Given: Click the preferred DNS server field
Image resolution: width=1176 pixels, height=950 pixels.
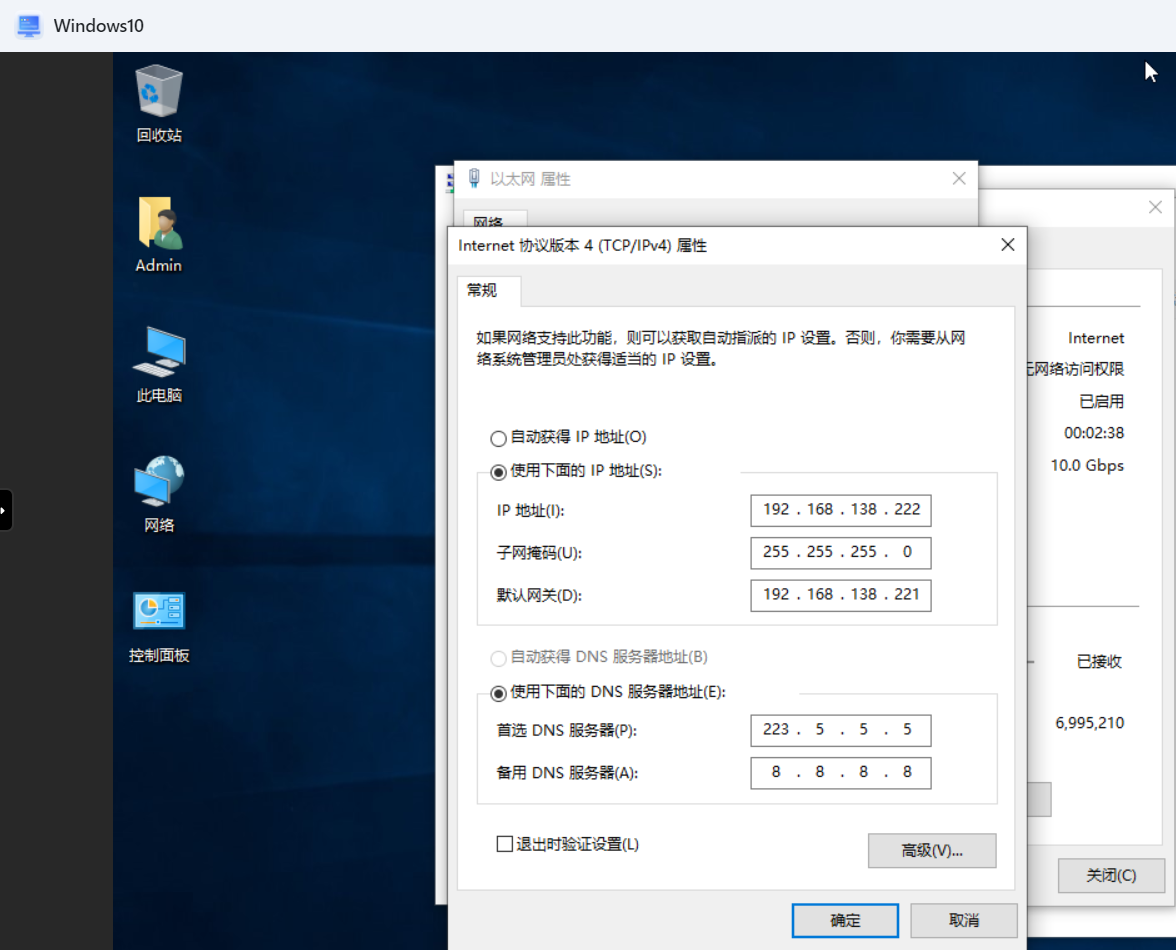Looking at the screenshot, I should click(840, 730).
